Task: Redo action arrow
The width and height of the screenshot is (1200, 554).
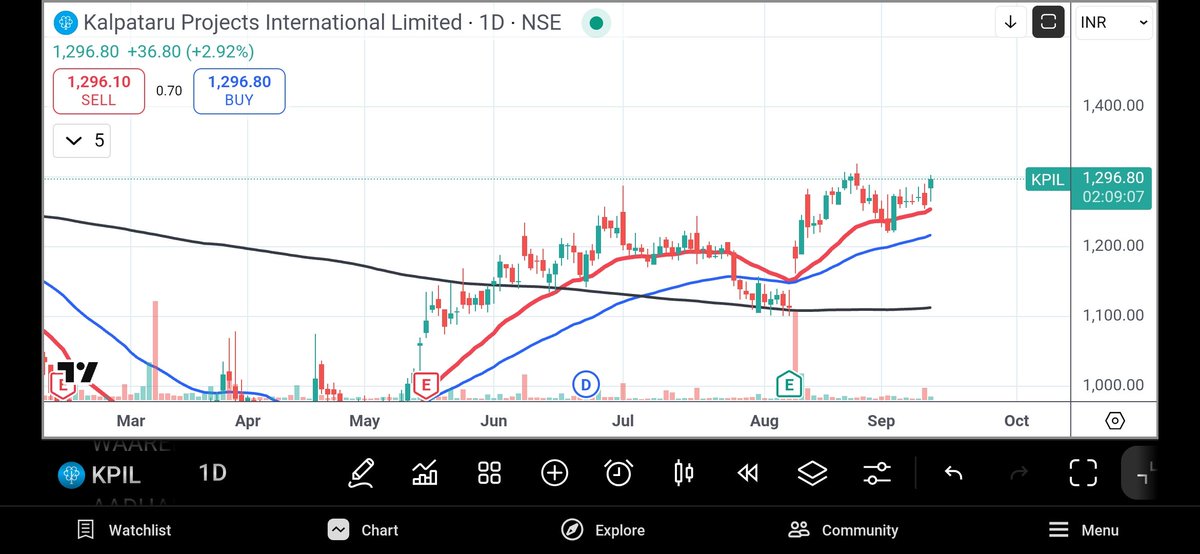Action: click(1019, 473)
